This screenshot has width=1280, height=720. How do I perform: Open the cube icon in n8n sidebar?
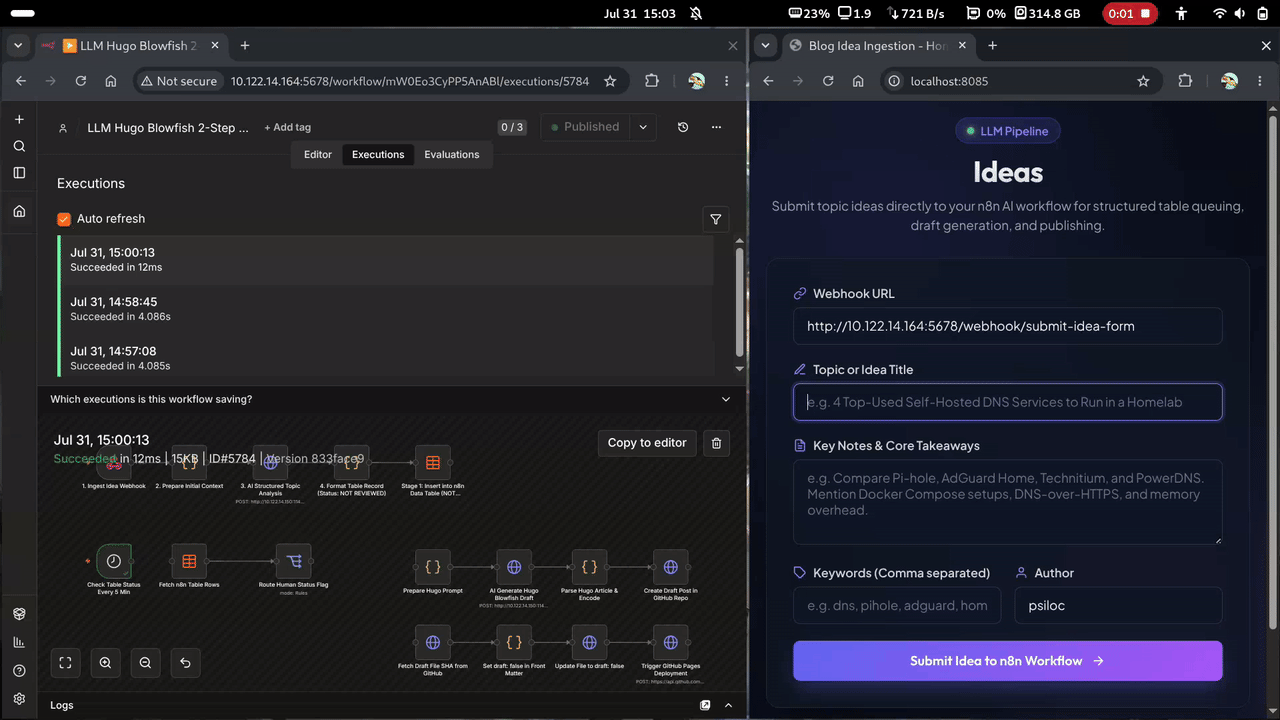coord(19,614)
